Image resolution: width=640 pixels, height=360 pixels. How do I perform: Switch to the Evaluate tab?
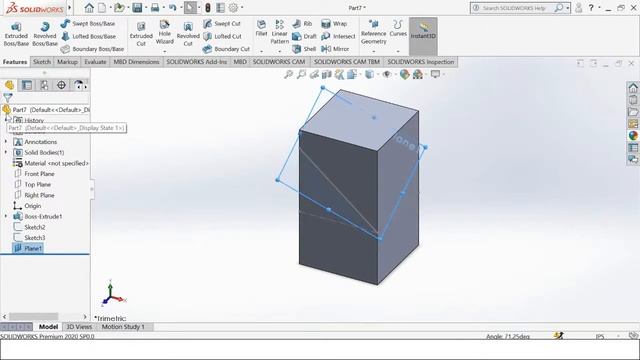click(95, 62)
